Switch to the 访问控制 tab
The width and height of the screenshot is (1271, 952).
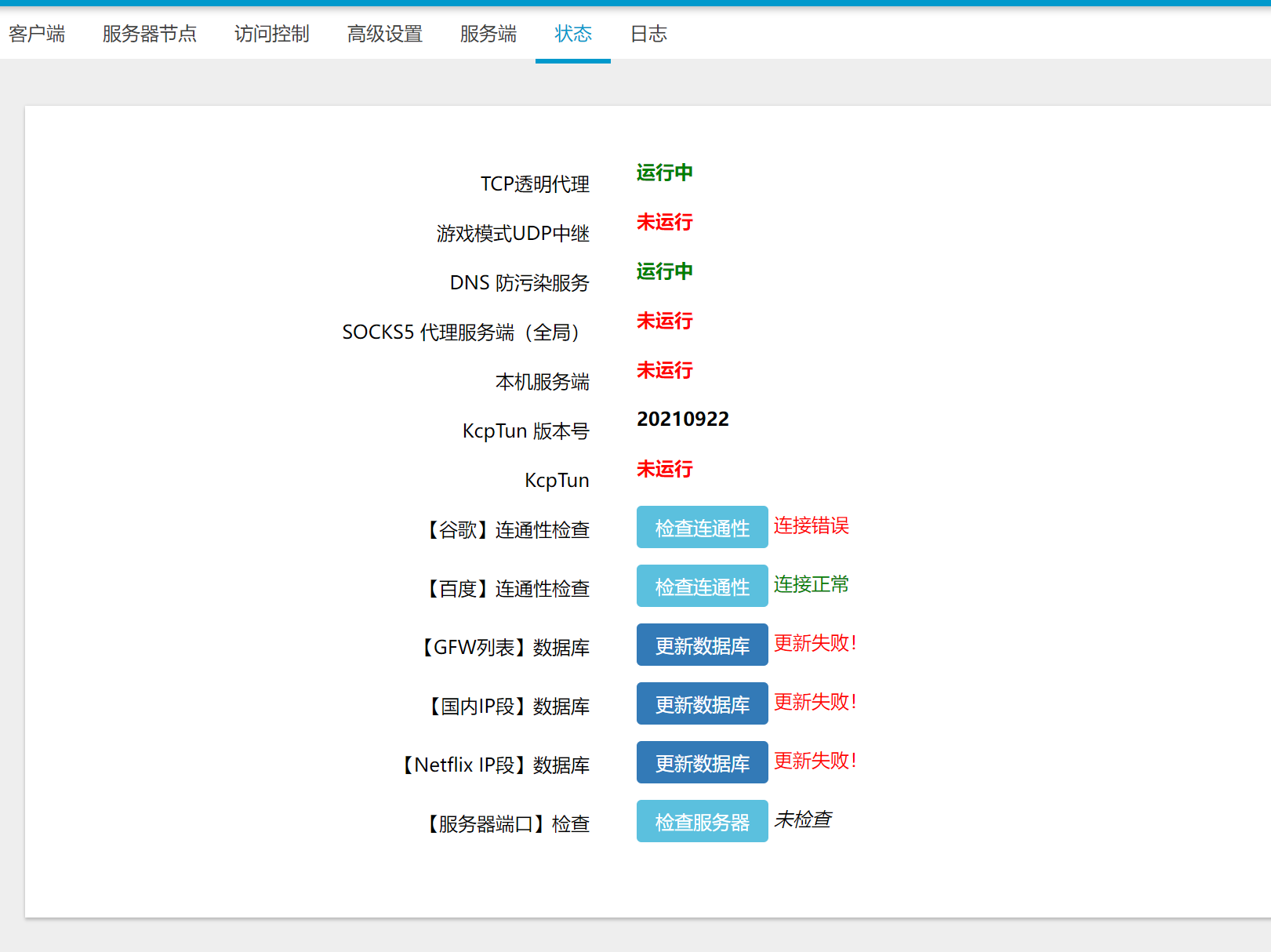click(271, 34)
